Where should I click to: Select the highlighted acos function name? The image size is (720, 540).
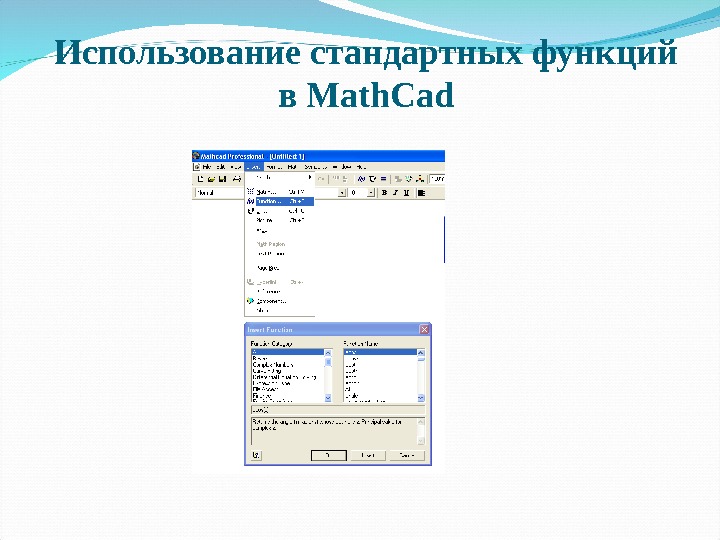tap(380, 352)
